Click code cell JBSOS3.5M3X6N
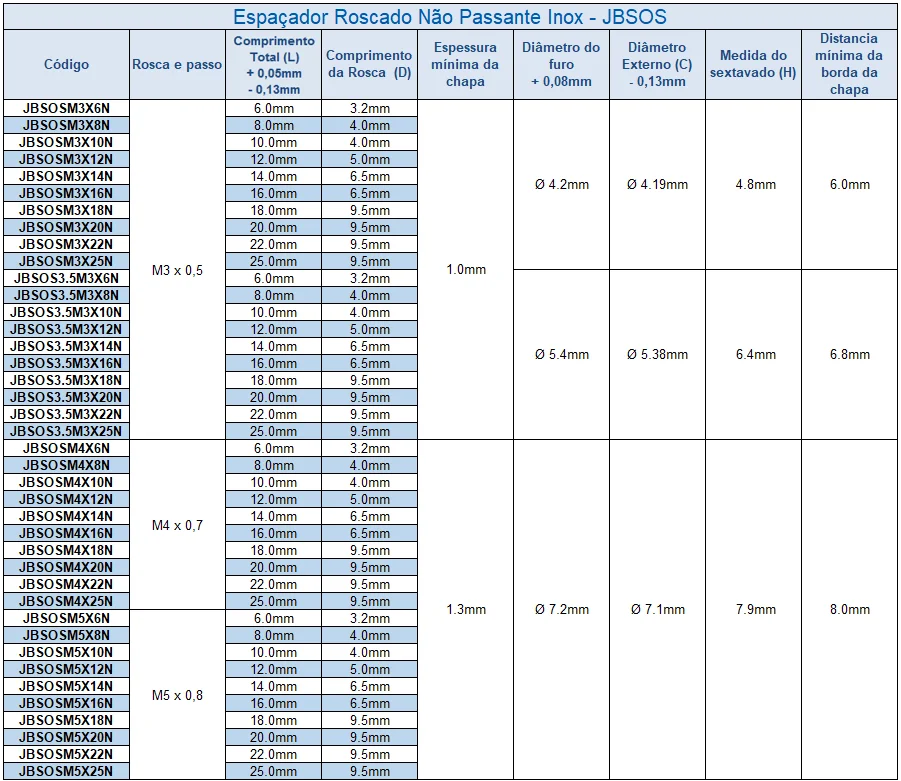901x781 pixels. (67, 278)
